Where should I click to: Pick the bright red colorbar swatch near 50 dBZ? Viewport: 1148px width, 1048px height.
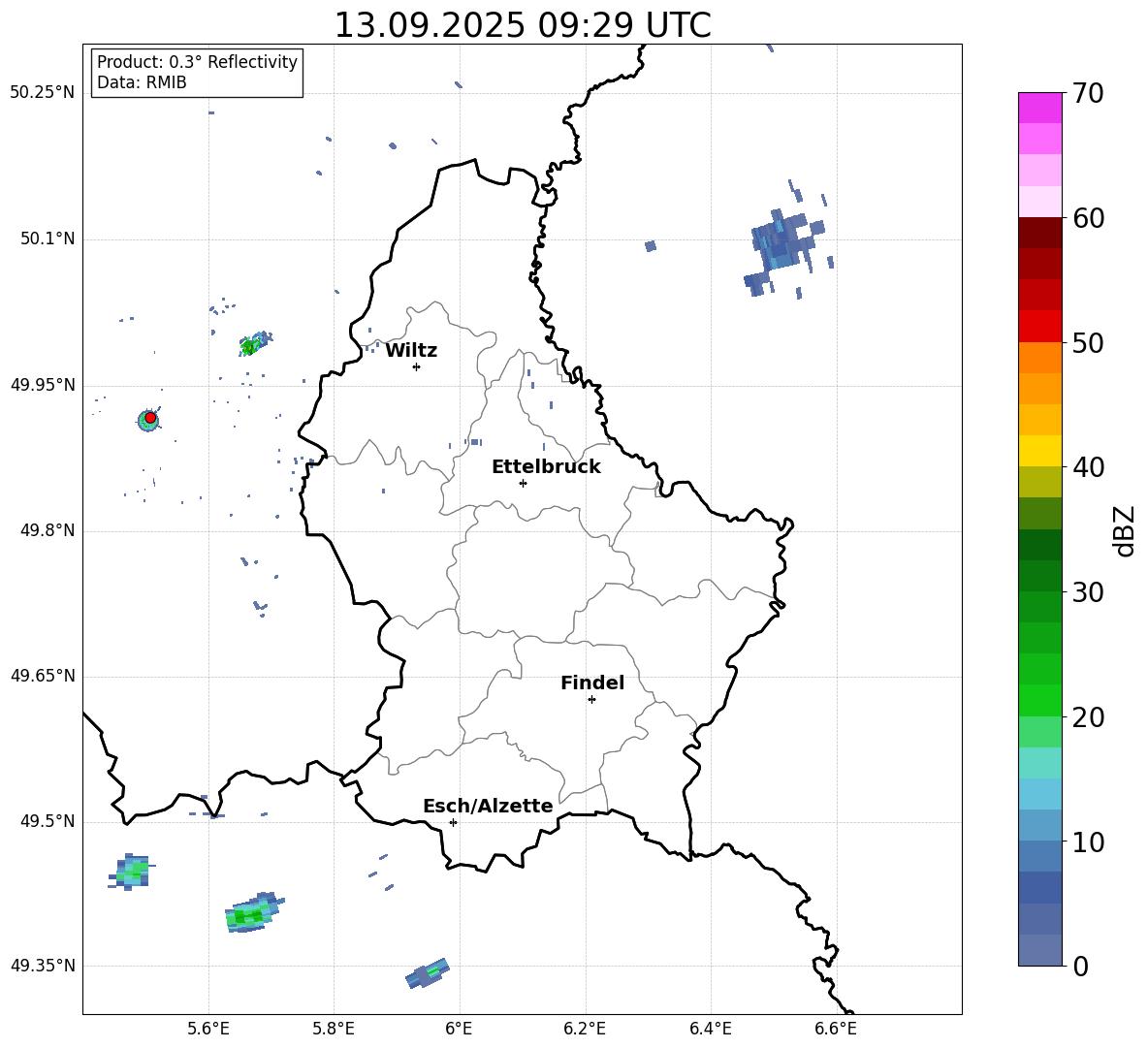[1039, 326]
